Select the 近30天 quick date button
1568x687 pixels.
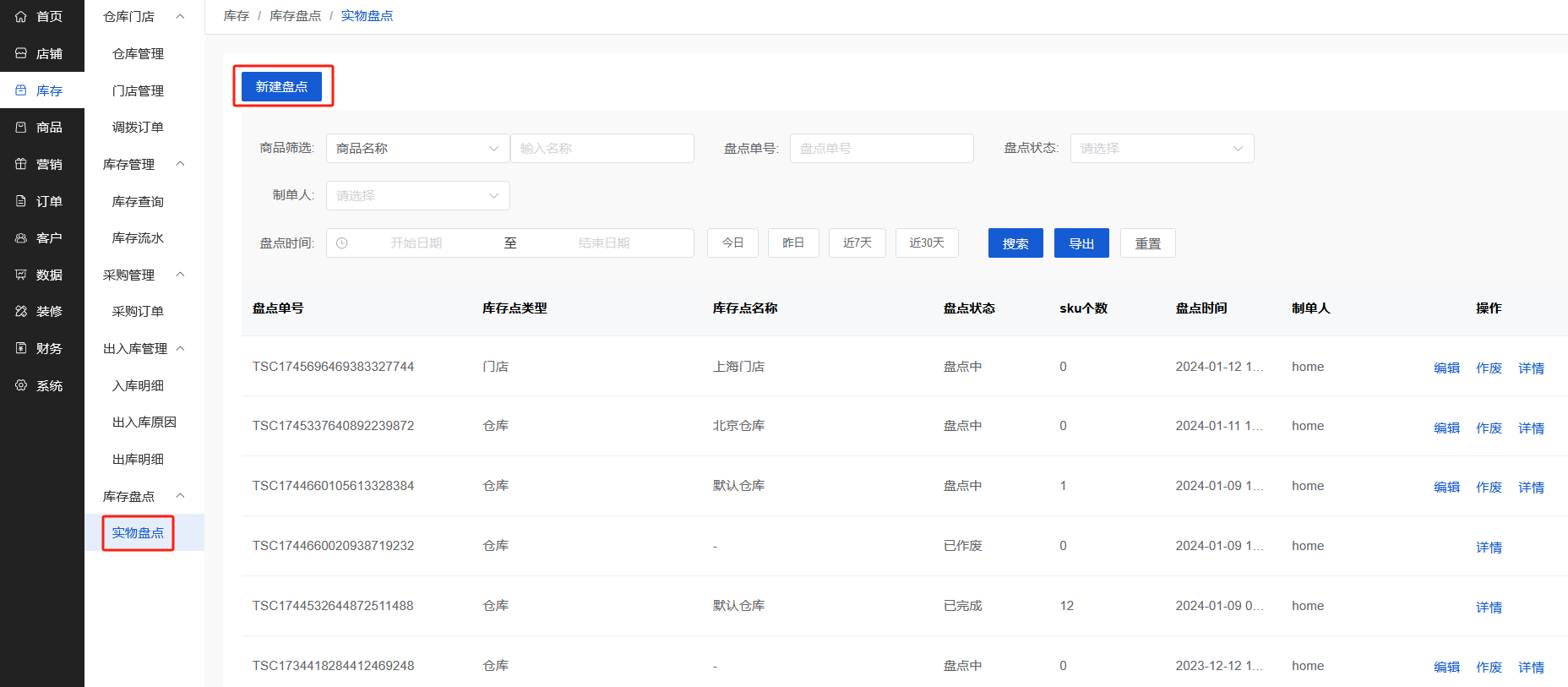[x=927, y=243]
